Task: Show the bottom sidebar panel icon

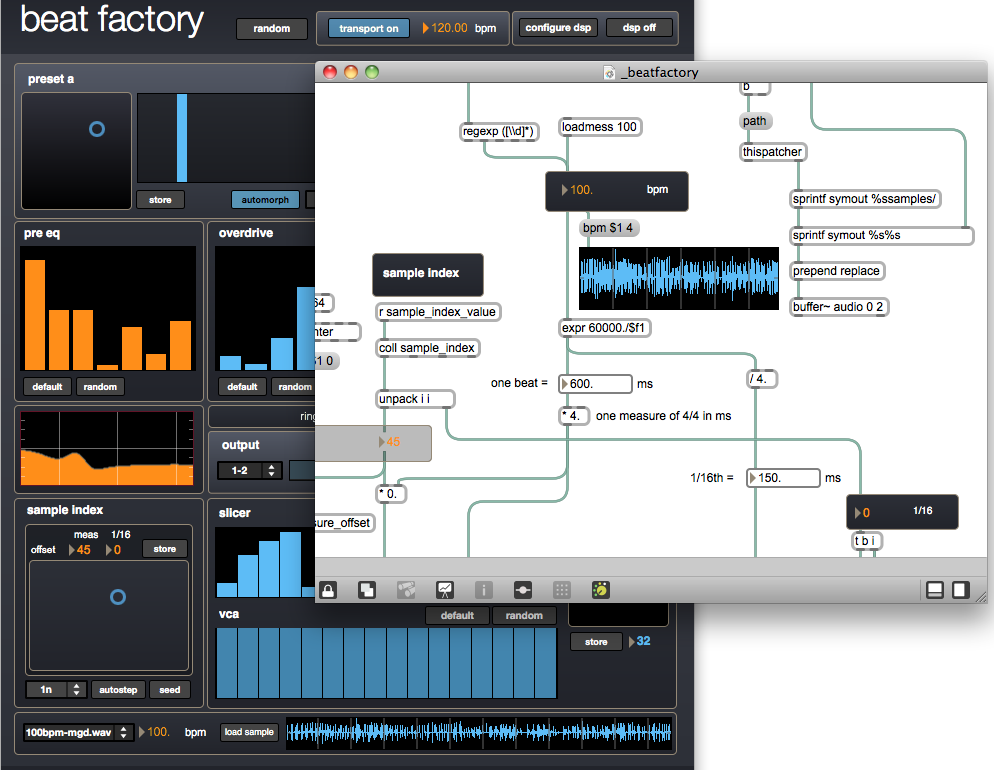Action: [x=934, y=589]
